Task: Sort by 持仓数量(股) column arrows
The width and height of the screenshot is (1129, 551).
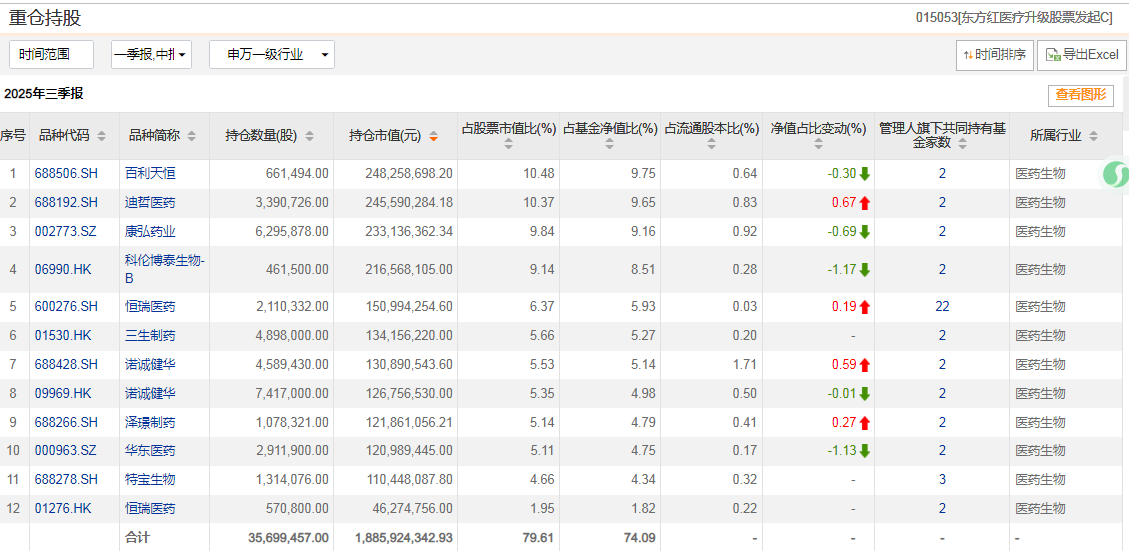Action: point(310,136)
